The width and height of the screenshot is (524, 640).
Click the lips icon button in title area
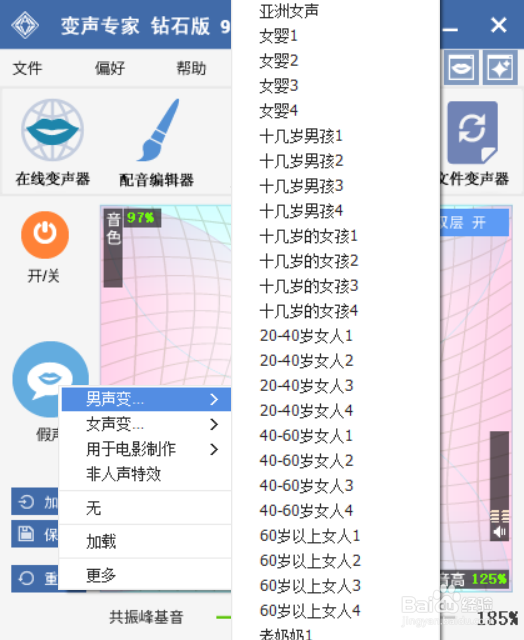pyautogui.click(x=461, y=67)
